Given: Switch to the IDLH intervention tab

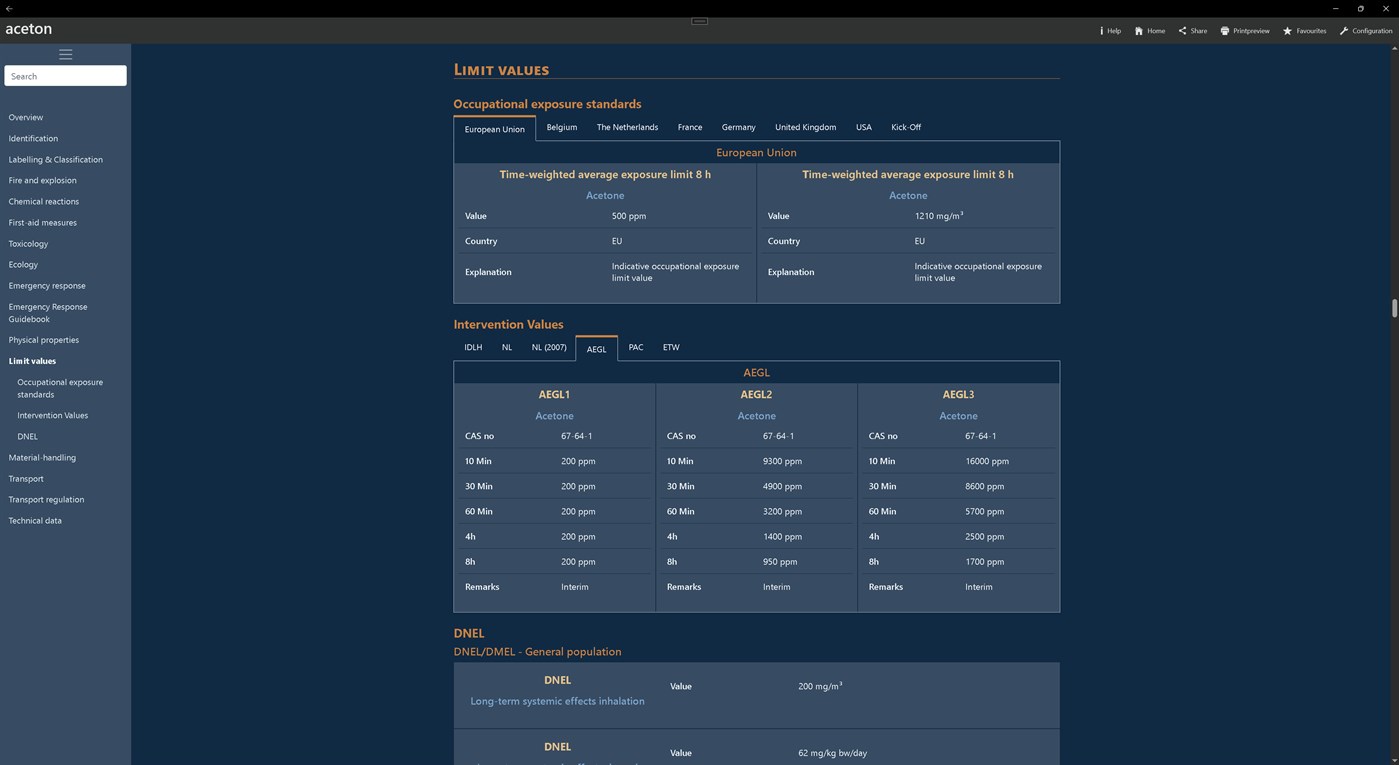Looking at the screenshot, I should coord(473,347).
